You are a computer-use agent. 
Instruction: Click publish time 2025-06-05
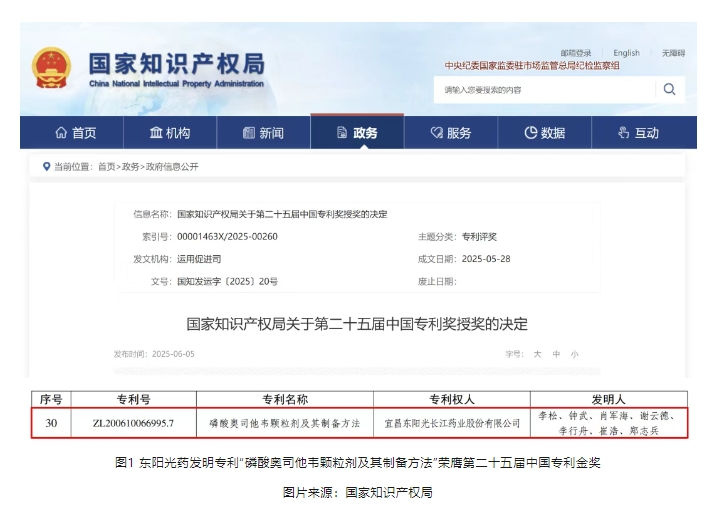[173, 354]
